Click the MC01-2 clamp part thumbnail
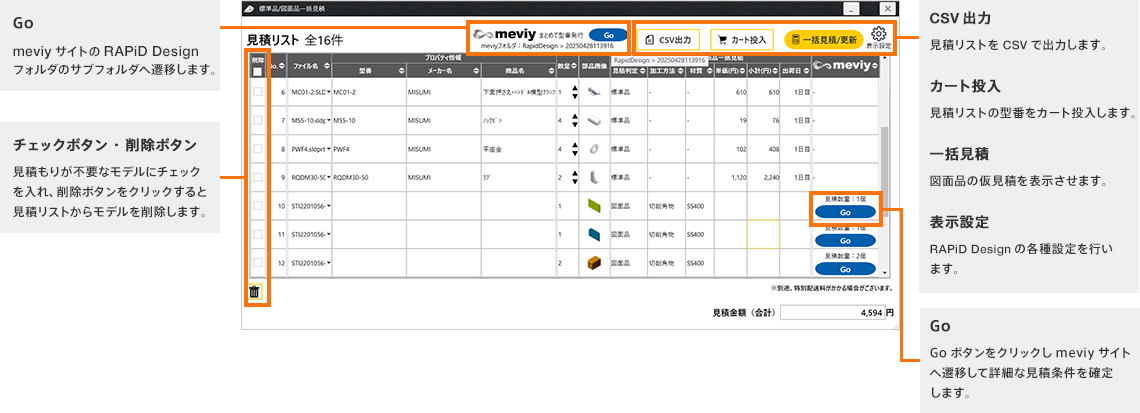The image size is (1140, 413). 594,92
